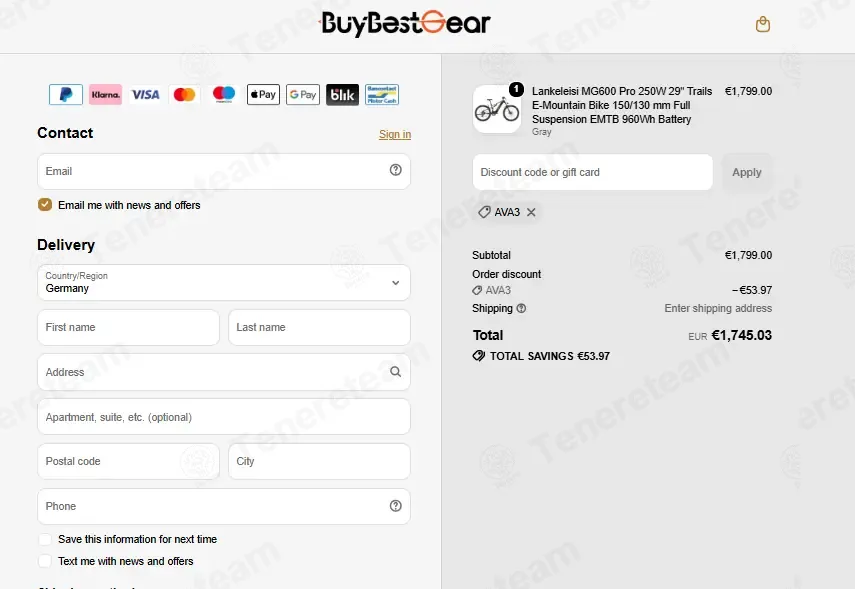855x589 pixels.
Task: Focus the Apartment, suite field
Action: point(224,417)
